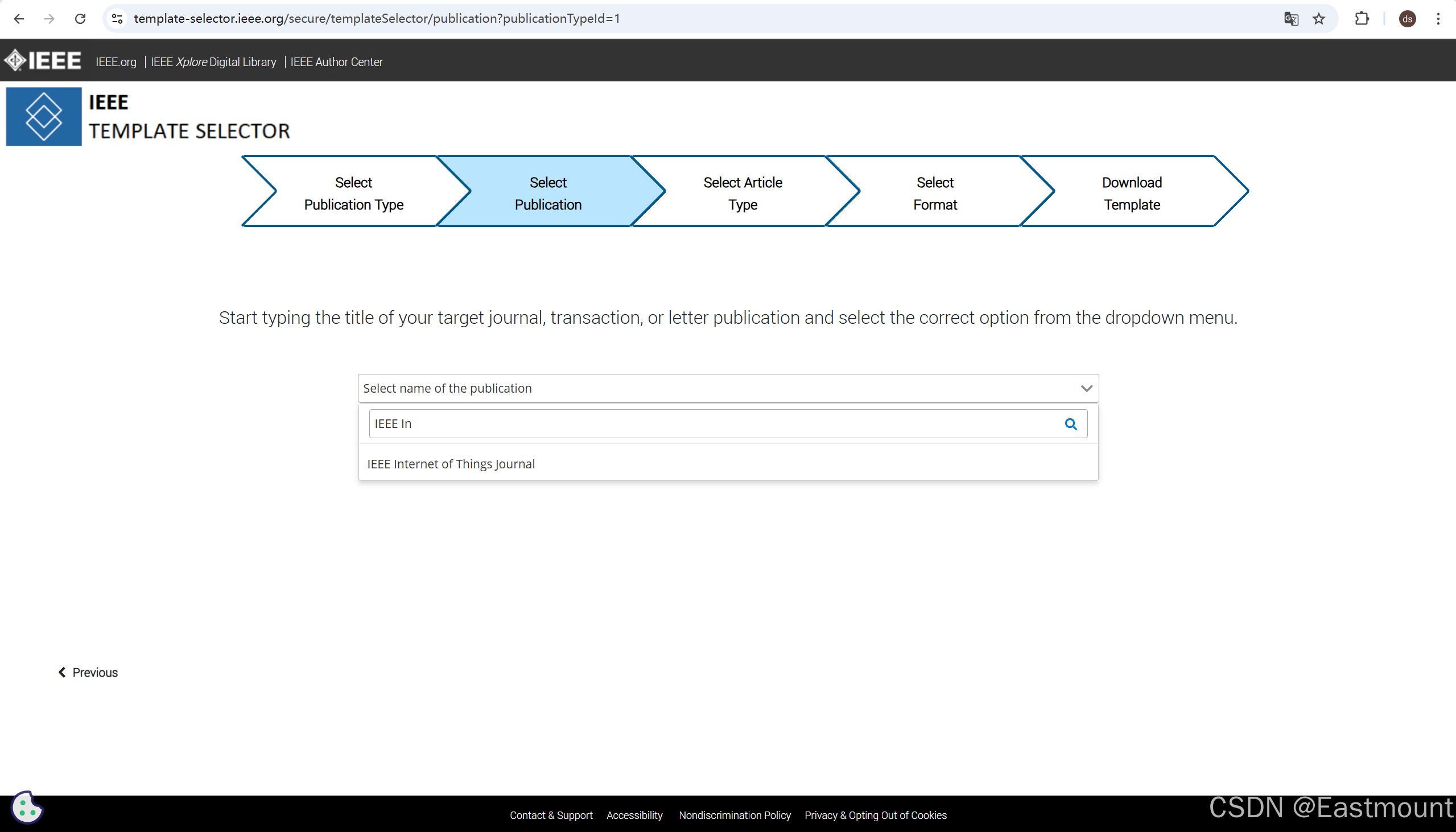The width and height of the screenshot is (1456, 832).
Task: Open IEEE Xplore Digital Library link
Action: click(x=213, y=61)
